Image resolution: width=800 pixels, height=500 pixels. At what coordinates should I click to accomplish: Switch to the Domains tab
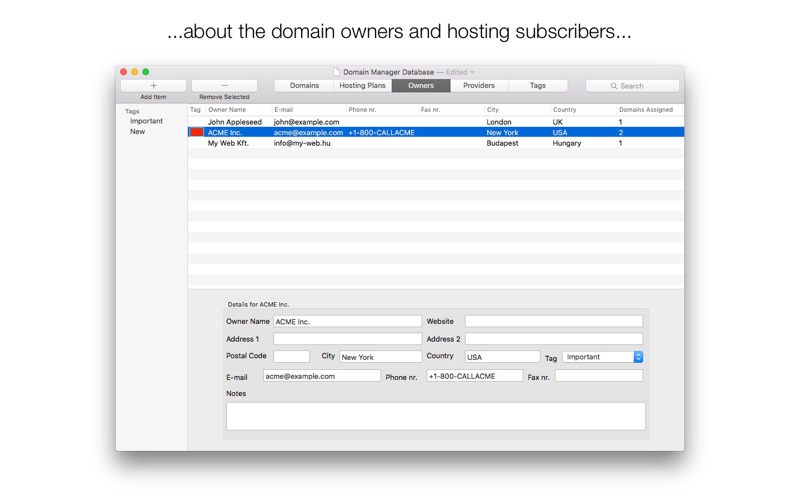tap(304, 86)
